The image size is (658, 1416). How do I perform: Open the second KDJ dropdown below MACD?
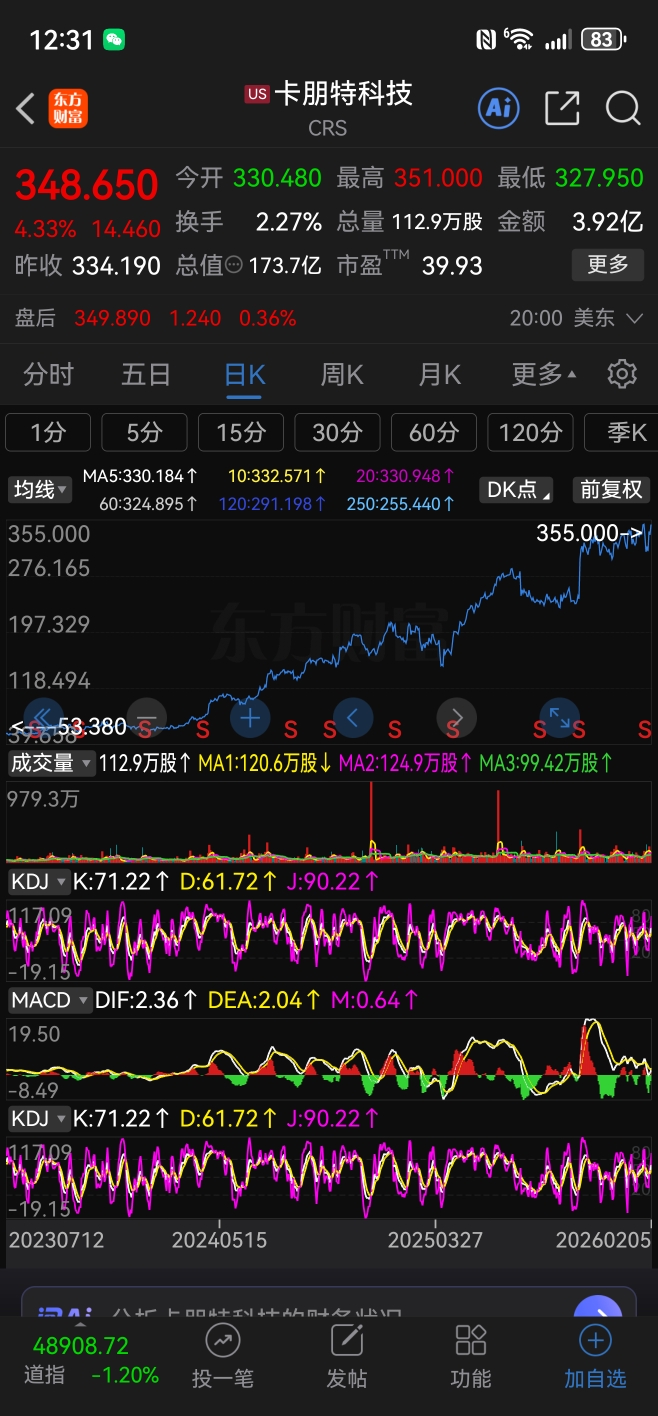(38, 1118)
